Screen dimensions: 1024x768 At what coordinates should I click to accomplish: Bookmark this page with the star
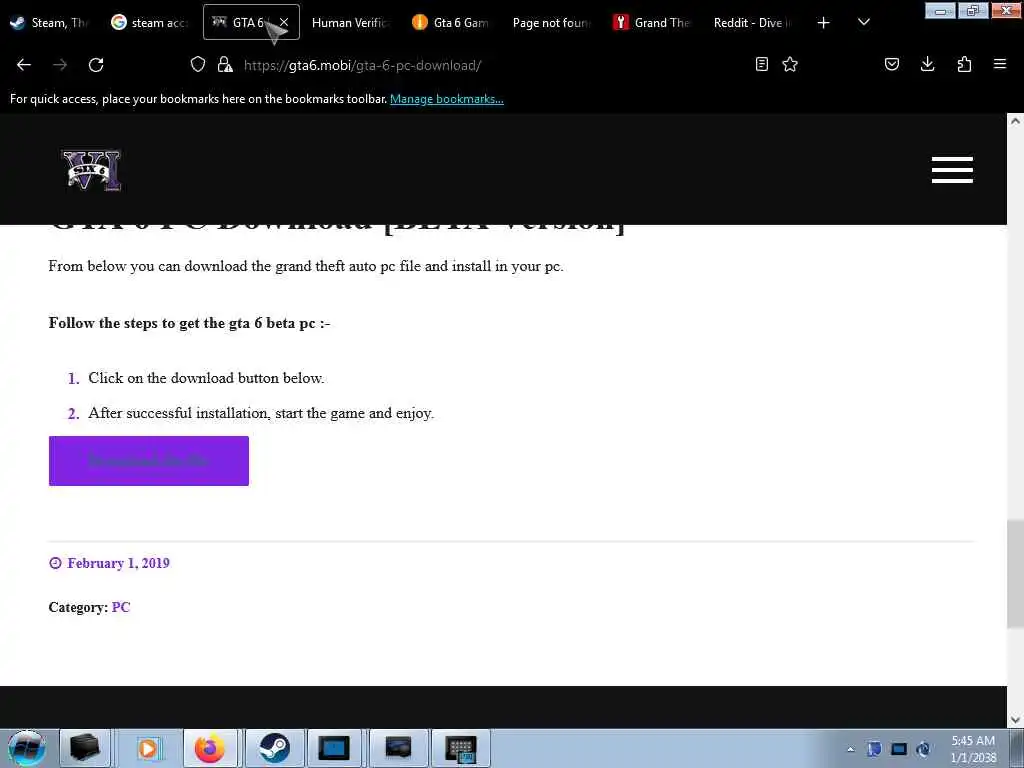pyautogui.click(x=790, y=64)
